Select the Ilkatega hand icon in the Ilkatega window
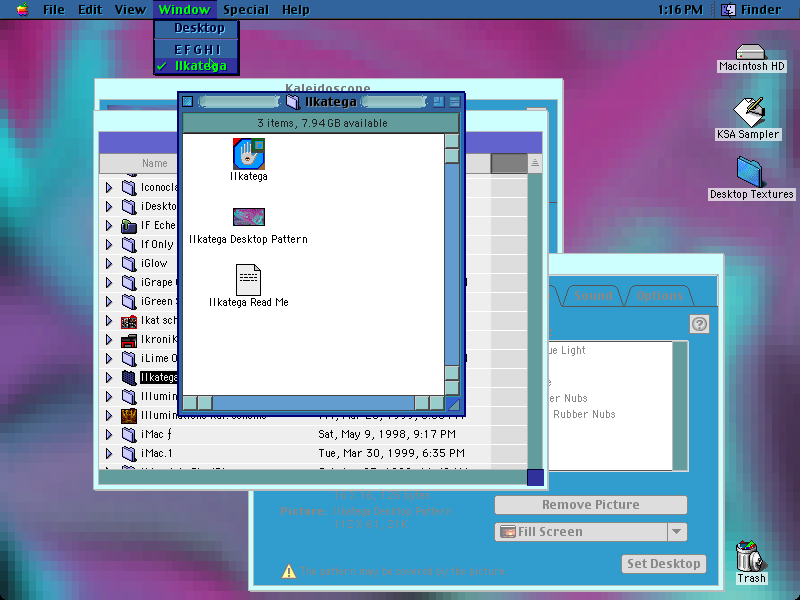Screen dimensions: 800x600 click(x=248, y=154)
